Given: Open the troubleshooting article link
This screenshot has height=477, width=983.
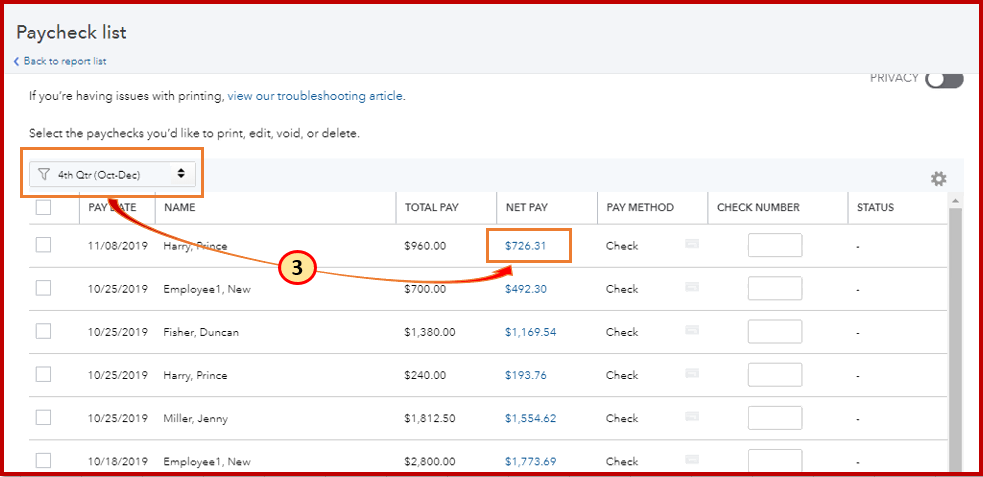Looking at the screenshot, I should pos(315,96).
